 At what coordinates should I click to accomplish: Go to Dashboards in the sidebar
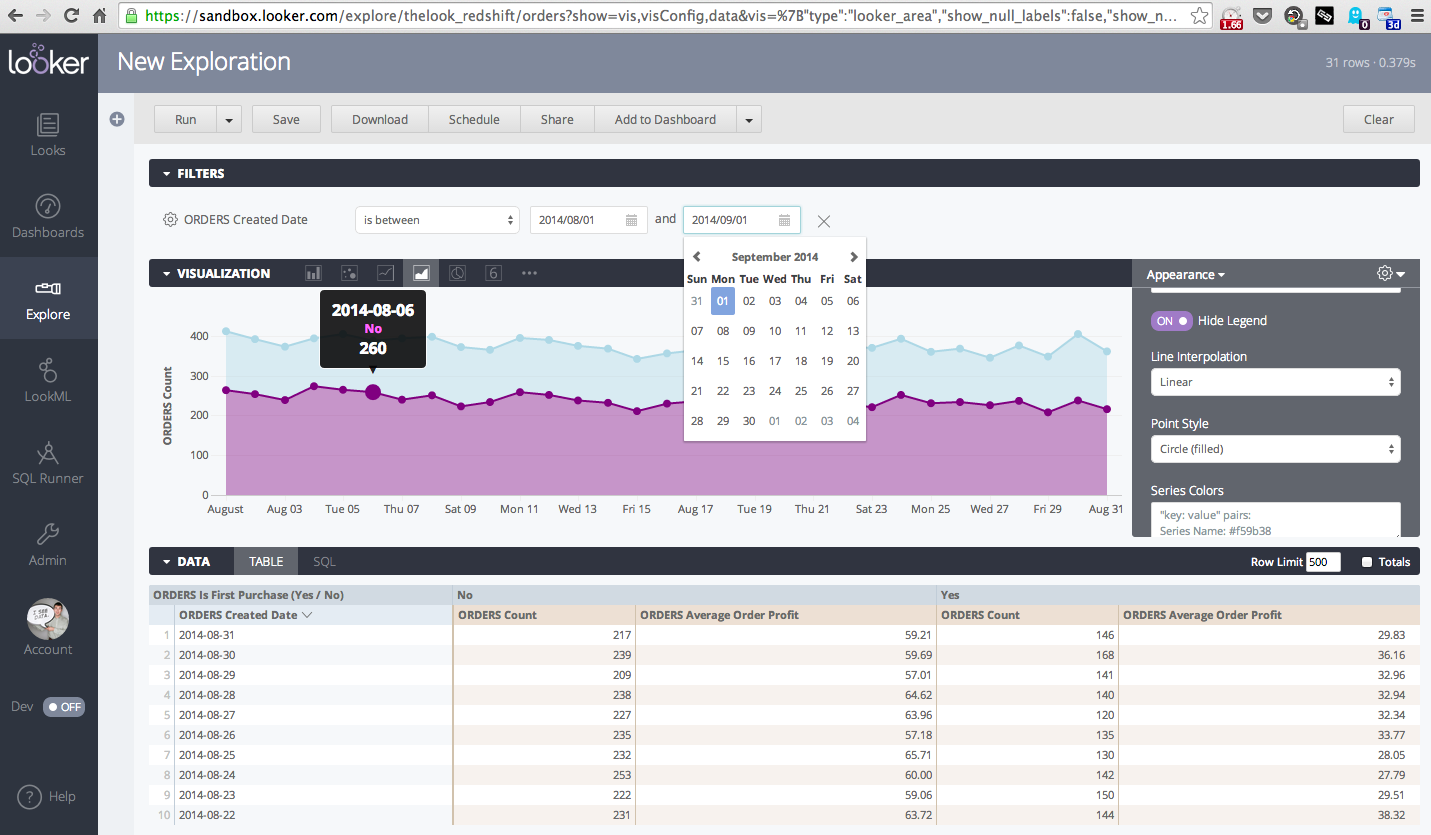(48, 217)
